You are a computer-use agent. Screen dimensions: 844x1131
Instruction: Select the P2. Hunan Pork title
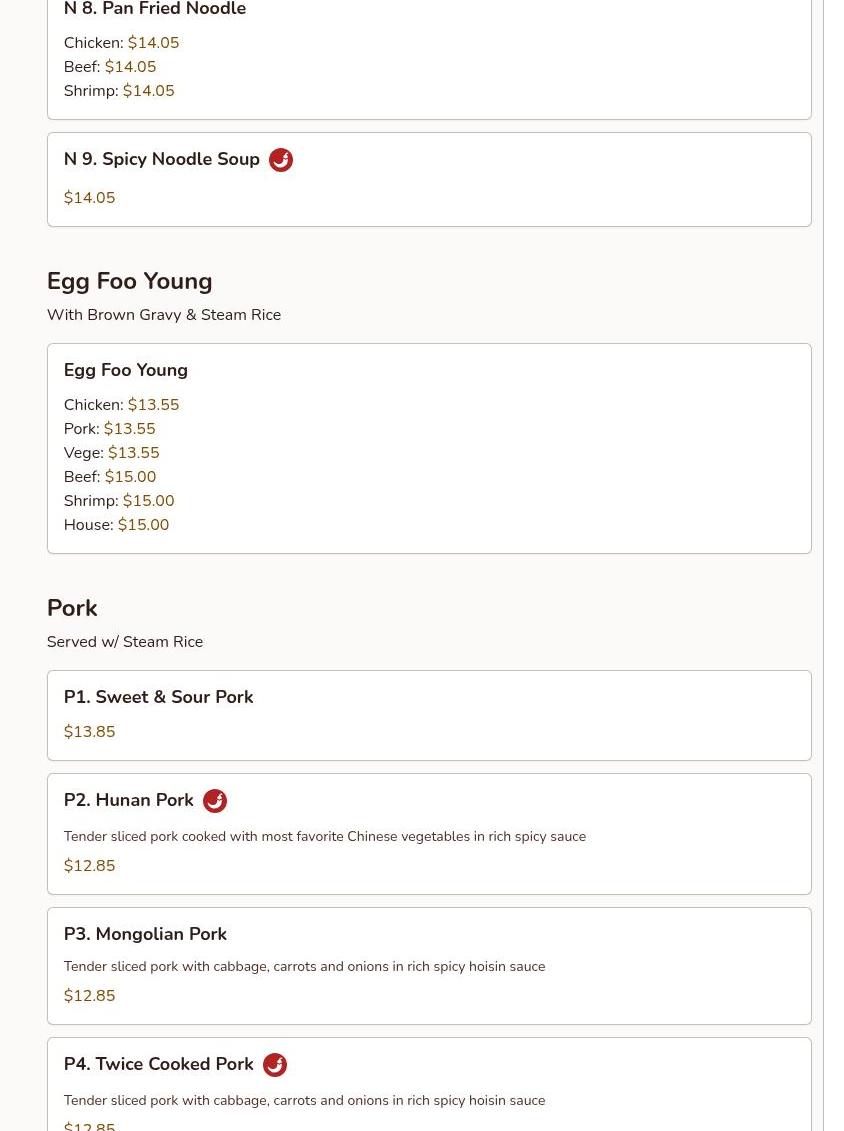(x=128, y=801)
